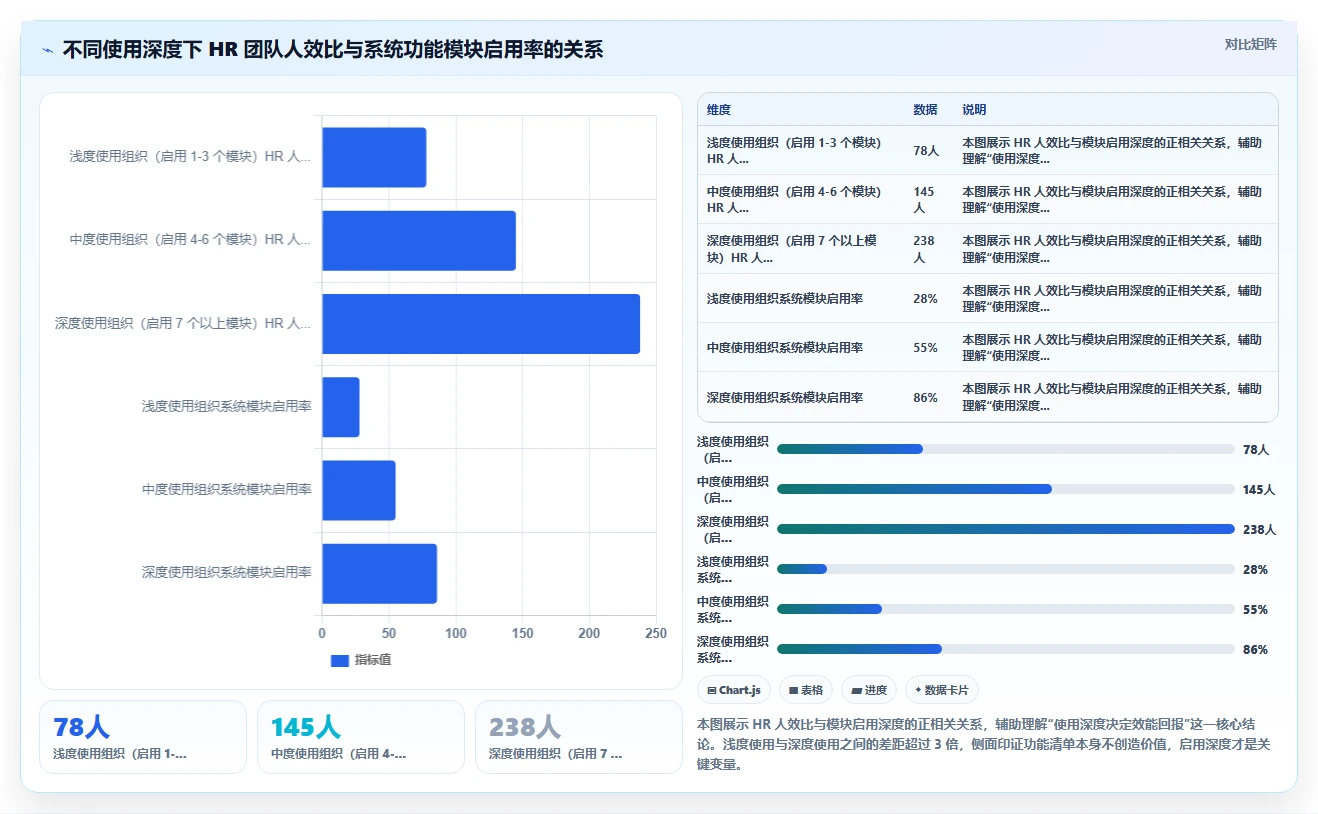Select the 表格 tag chip
Viewport: 1318px width, 814px height.
806,690
